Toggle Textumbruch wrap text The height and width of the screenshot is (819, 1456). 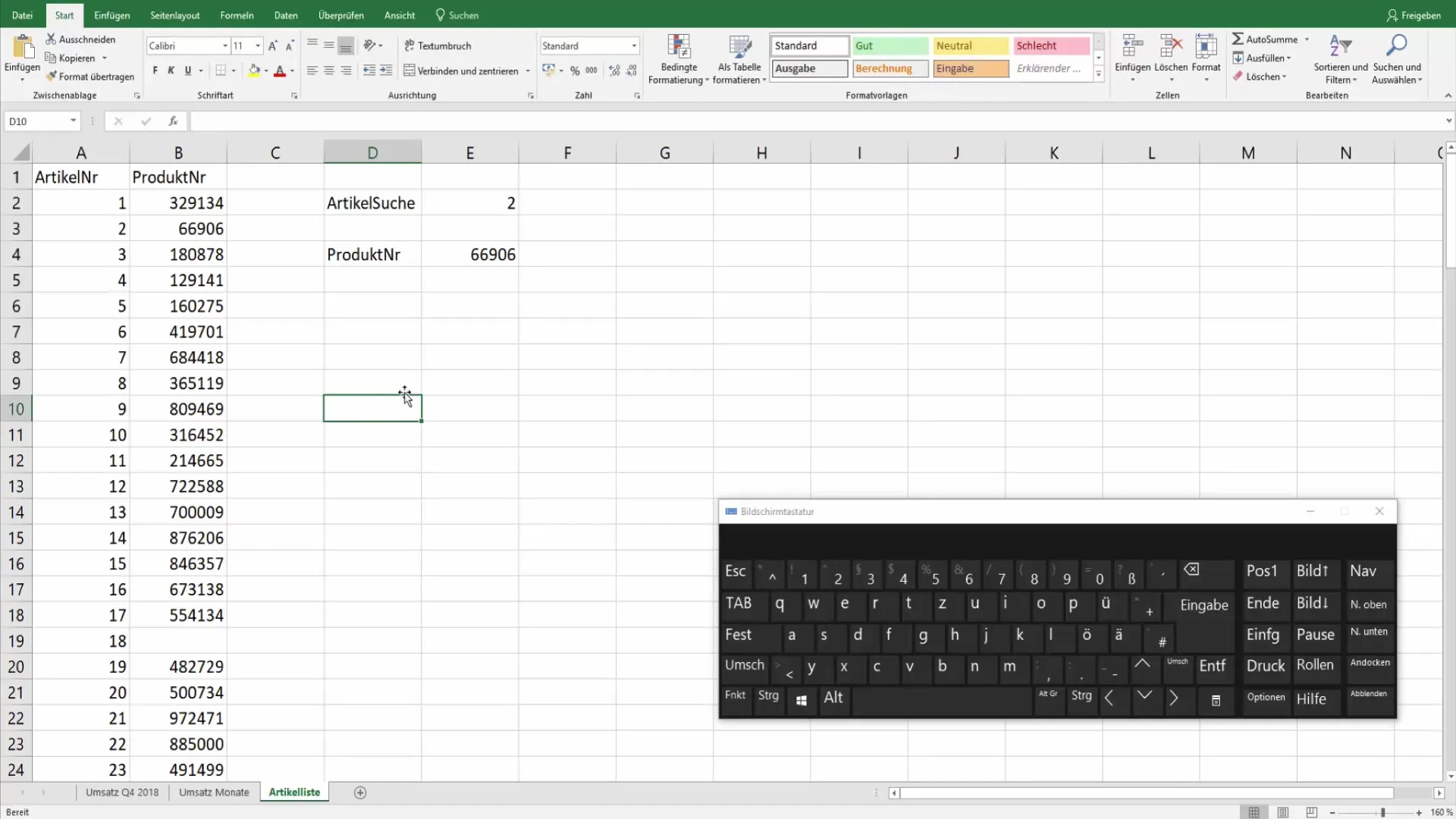438,45
